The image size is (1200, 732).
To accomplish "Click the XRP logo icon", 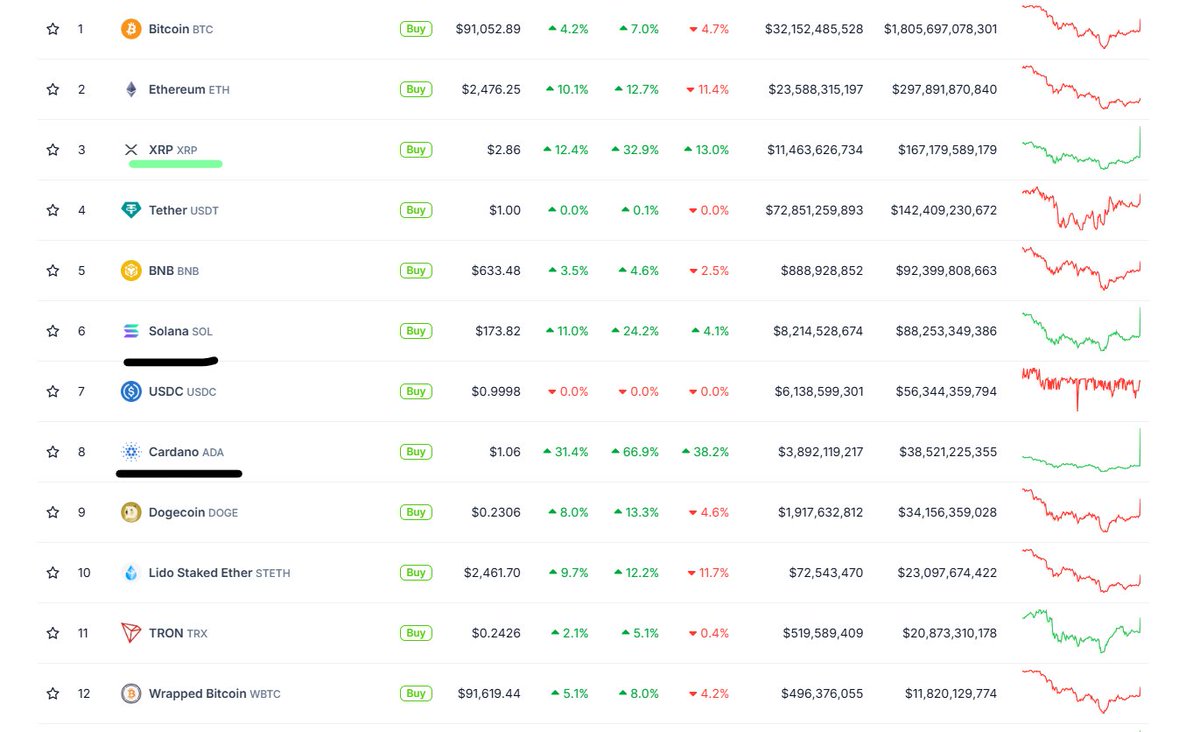I will coord(131,150).
